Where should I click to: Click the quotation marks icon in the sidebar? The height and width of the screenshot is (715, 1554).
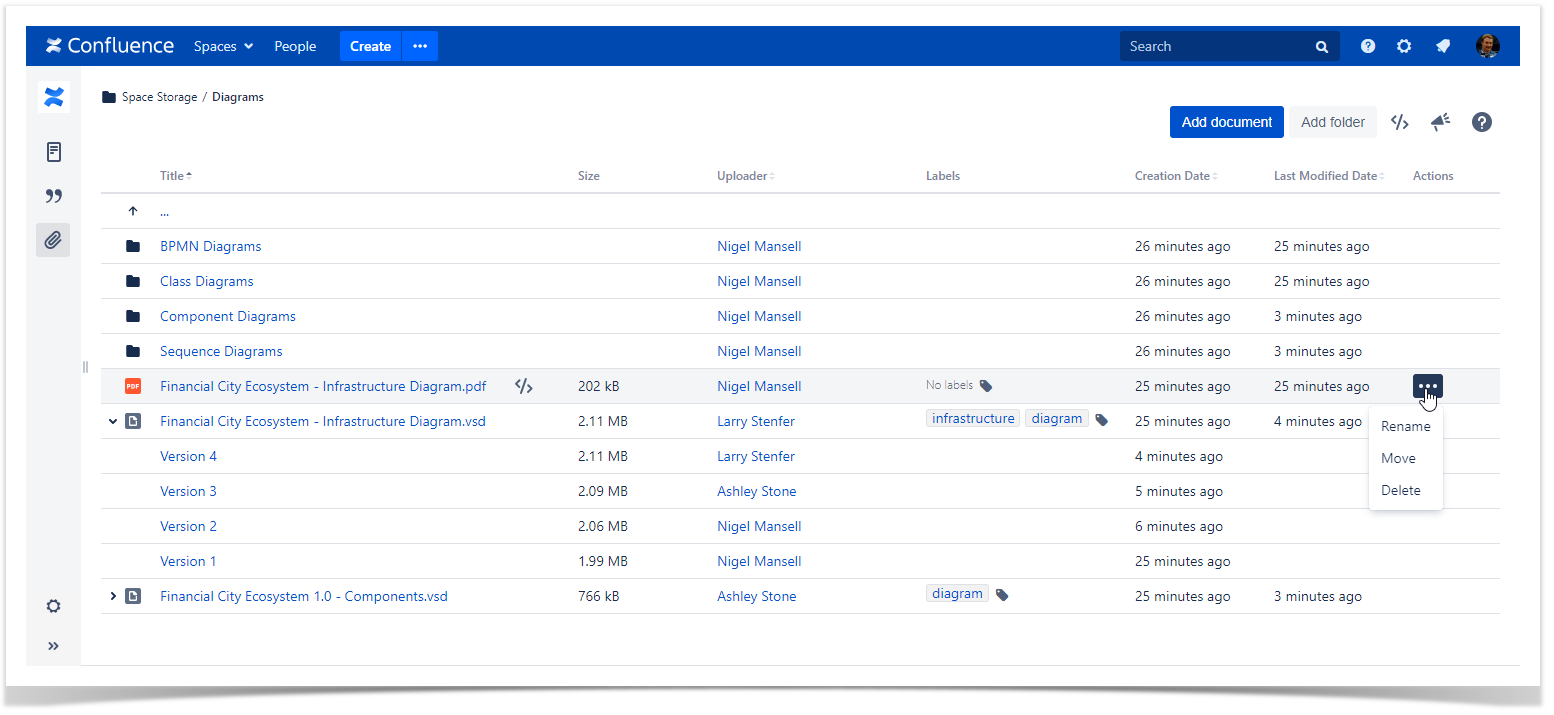tap(53, 196)
